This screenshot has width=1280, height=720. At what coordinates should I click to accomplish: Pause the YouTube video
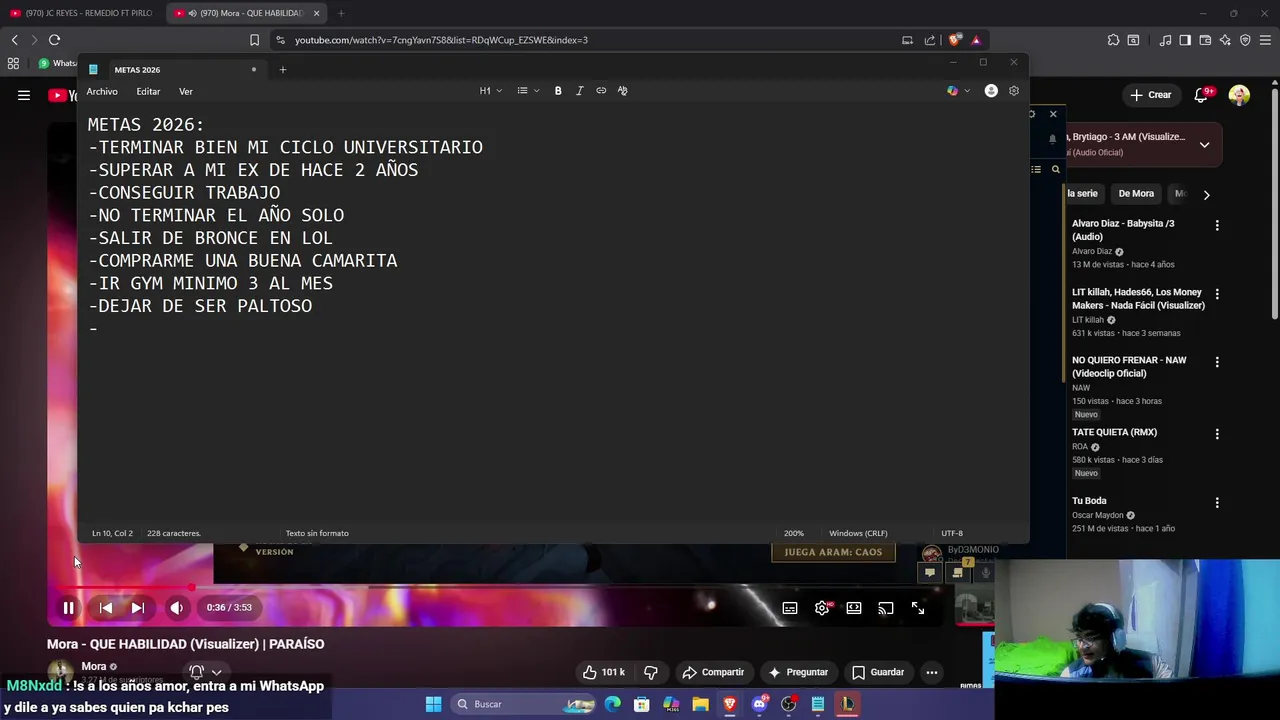[x=68, y=607]
